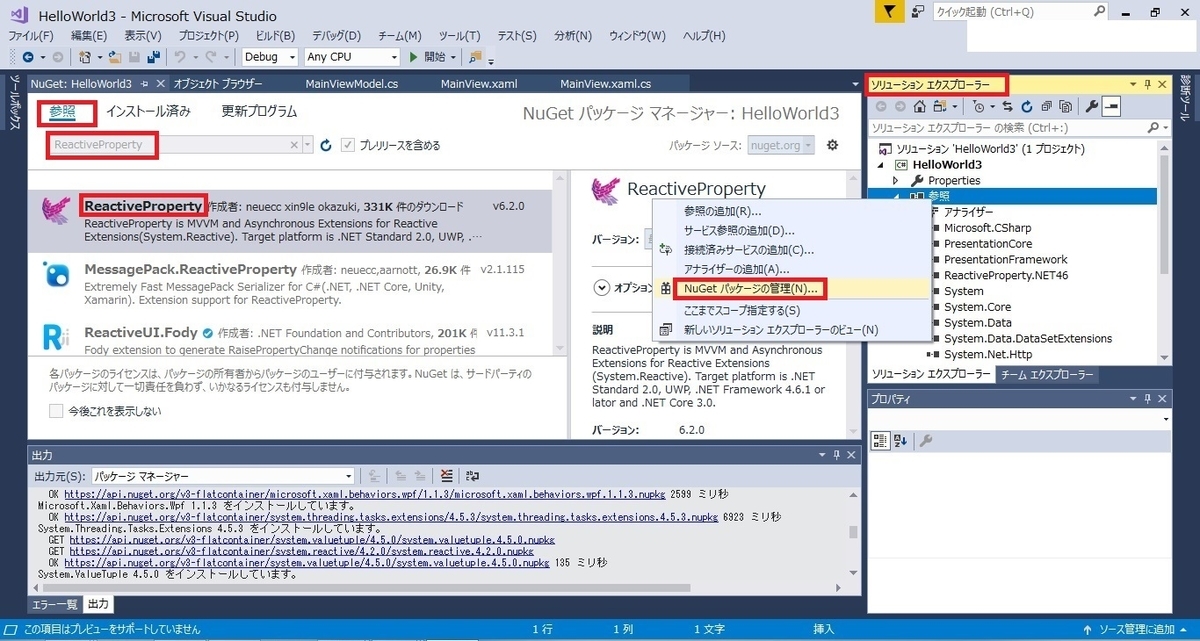Close the NuGet: HelloWorld3 tab
The height and width of the screenshot is (641, 1200).
point(159,84)
